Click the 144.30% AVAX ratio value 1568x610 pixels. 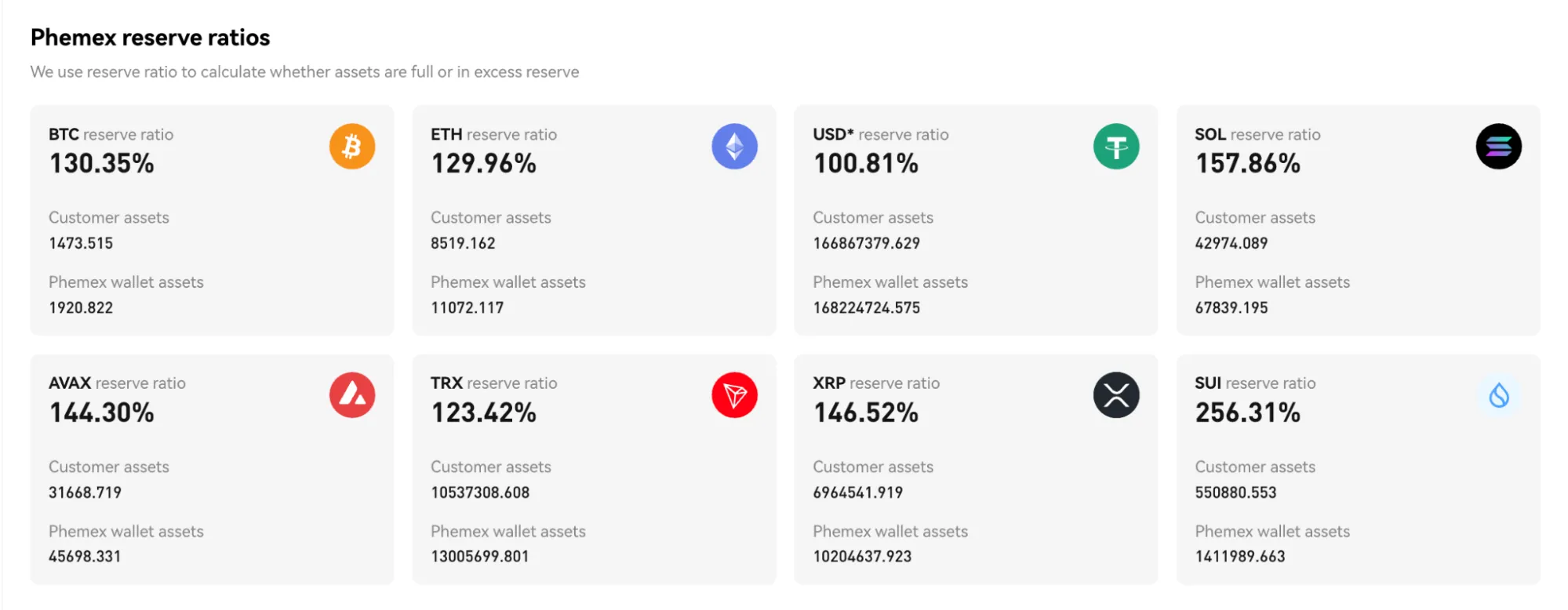point(102,412)
